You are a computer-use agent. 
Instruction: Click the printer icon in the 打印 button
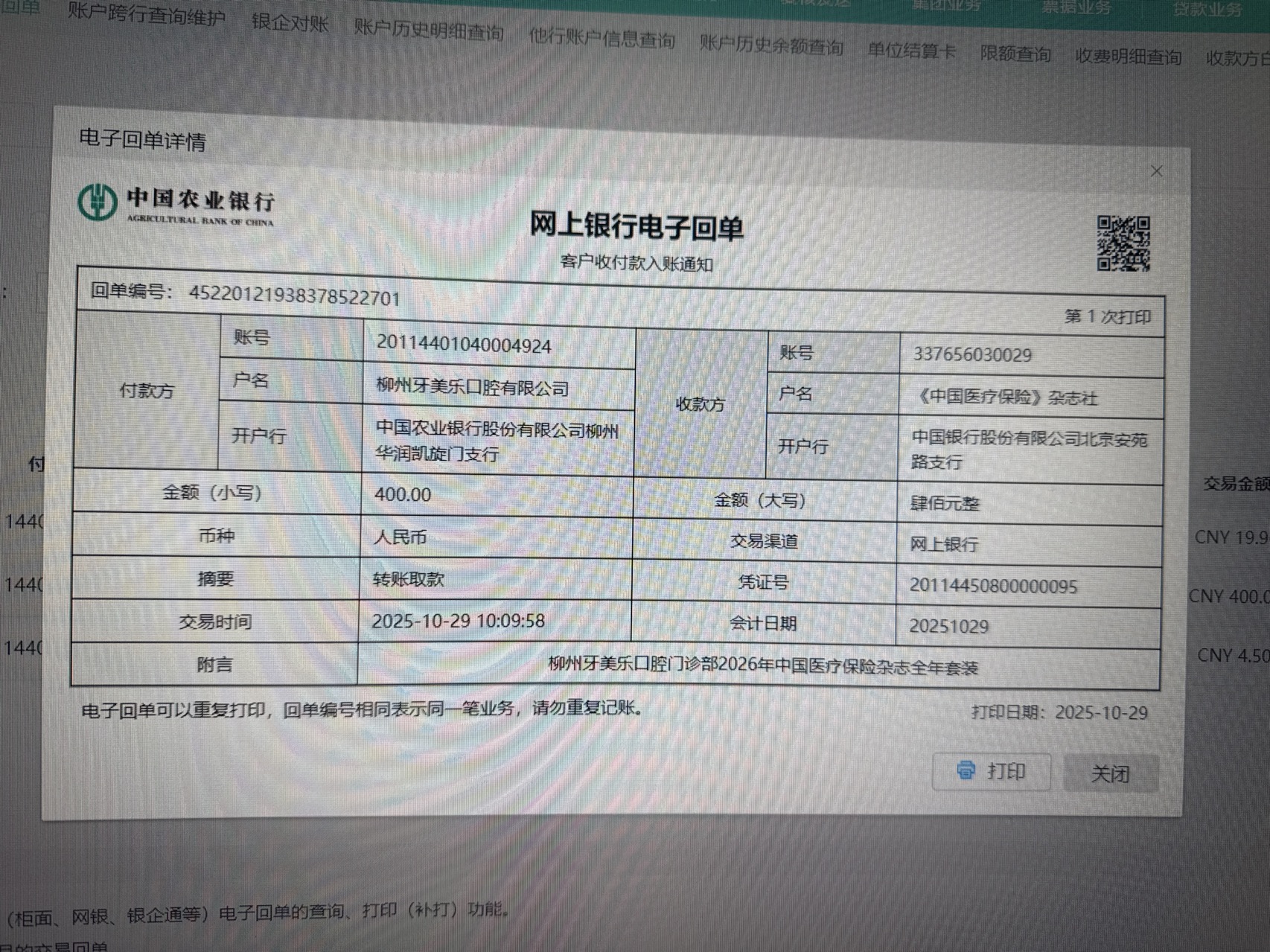coord(966,770)
